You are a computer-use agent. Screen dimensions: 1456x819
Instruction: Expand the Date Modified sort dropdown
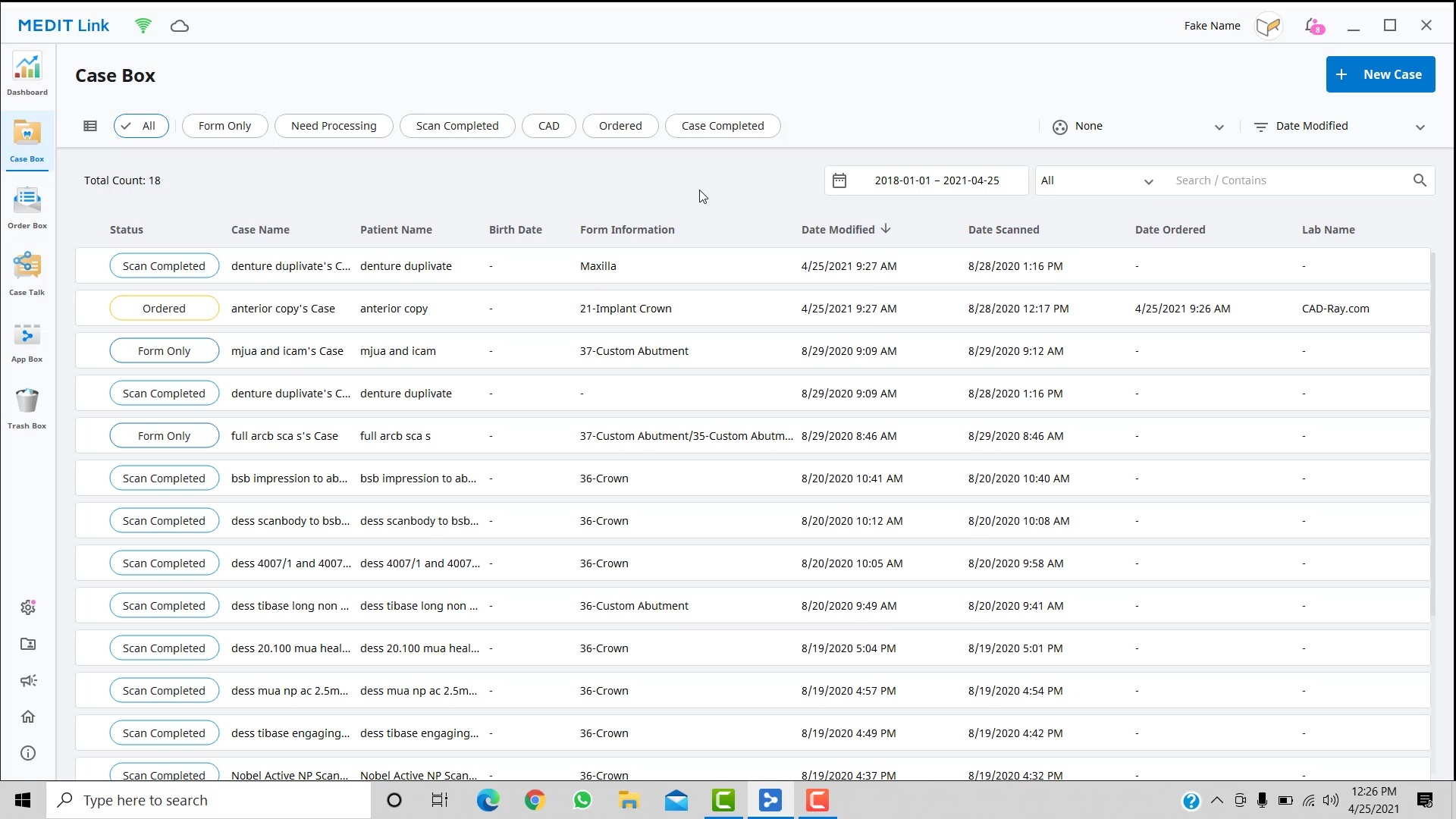click(x=1339, y=127)
